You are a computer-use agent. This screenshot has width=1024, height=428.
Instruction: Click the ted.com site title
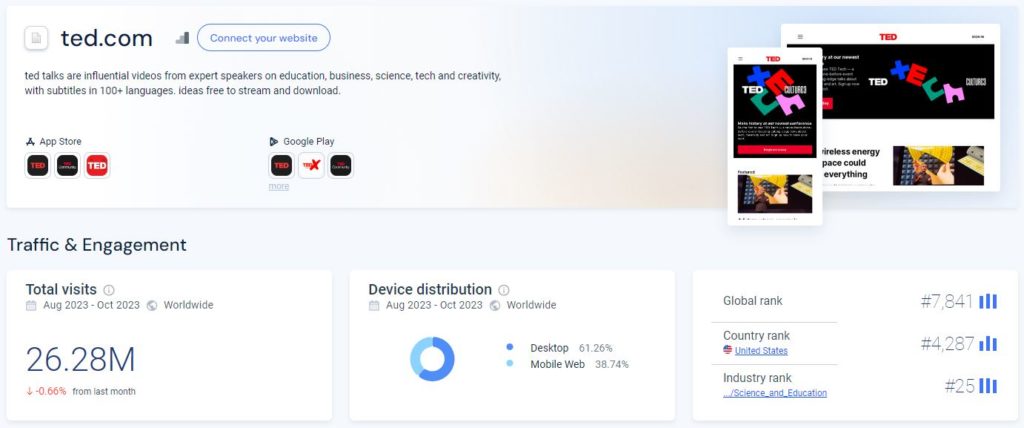pos(106,39)
